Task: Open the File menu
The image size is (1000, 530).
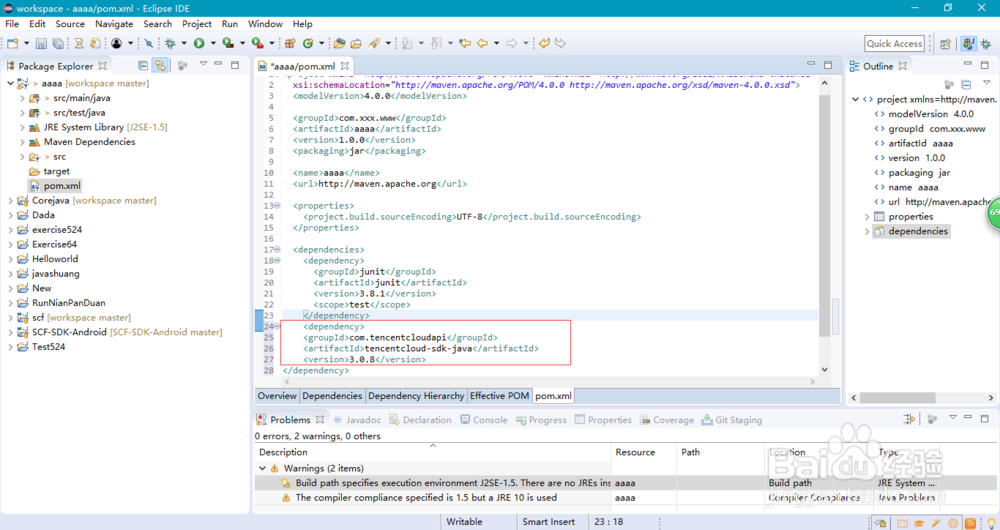Action: [x=12, y=24]
